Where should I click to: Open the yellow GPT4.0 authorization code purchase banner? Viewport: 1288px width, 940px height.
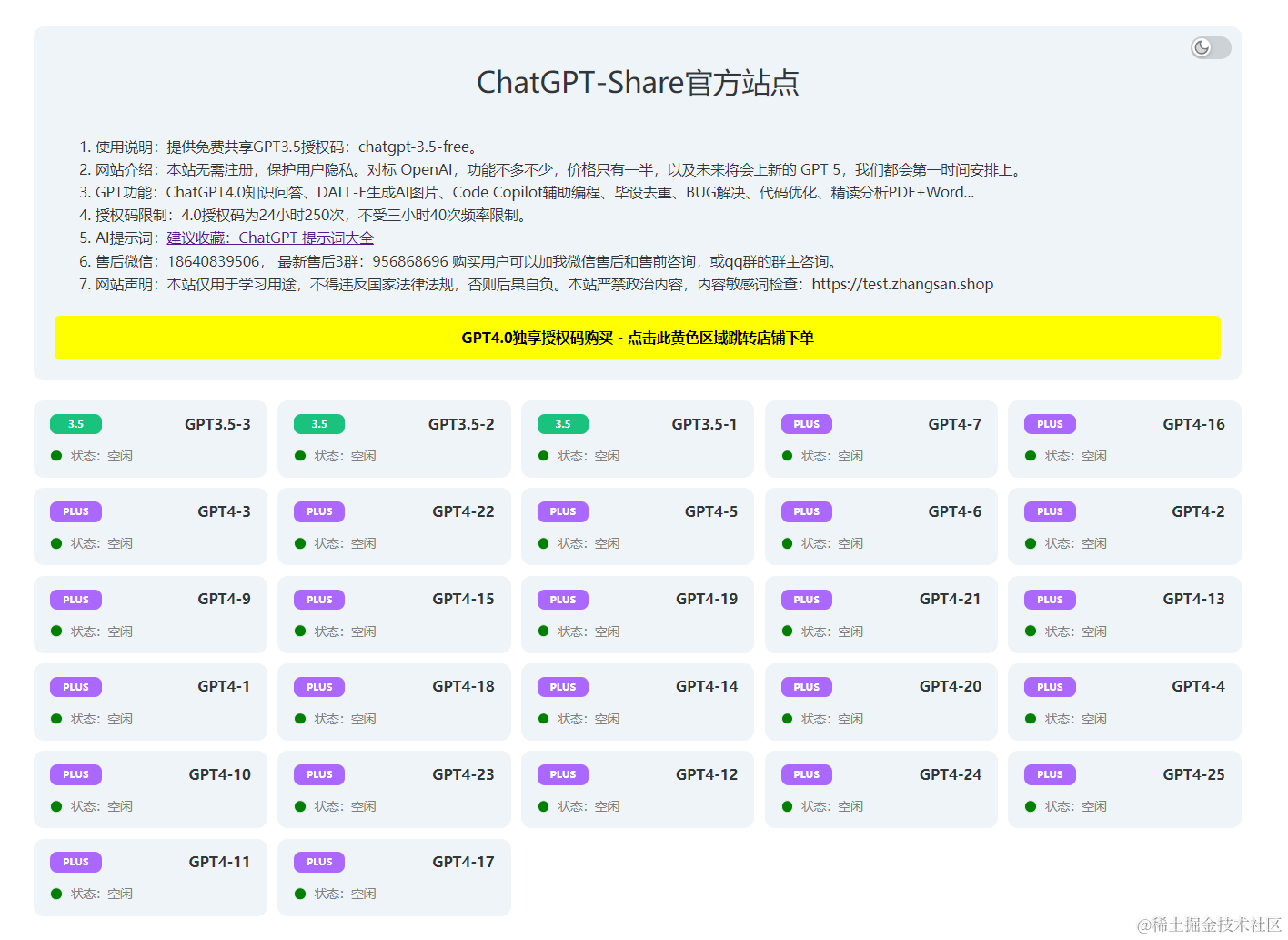tap(637, 338)
